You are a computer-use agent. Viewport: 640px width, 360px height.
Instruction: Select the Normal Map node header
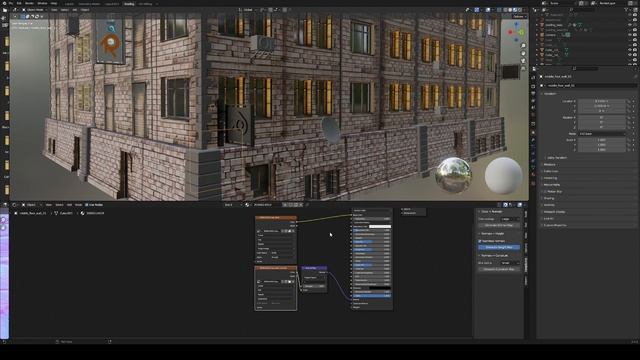(314, 268)
